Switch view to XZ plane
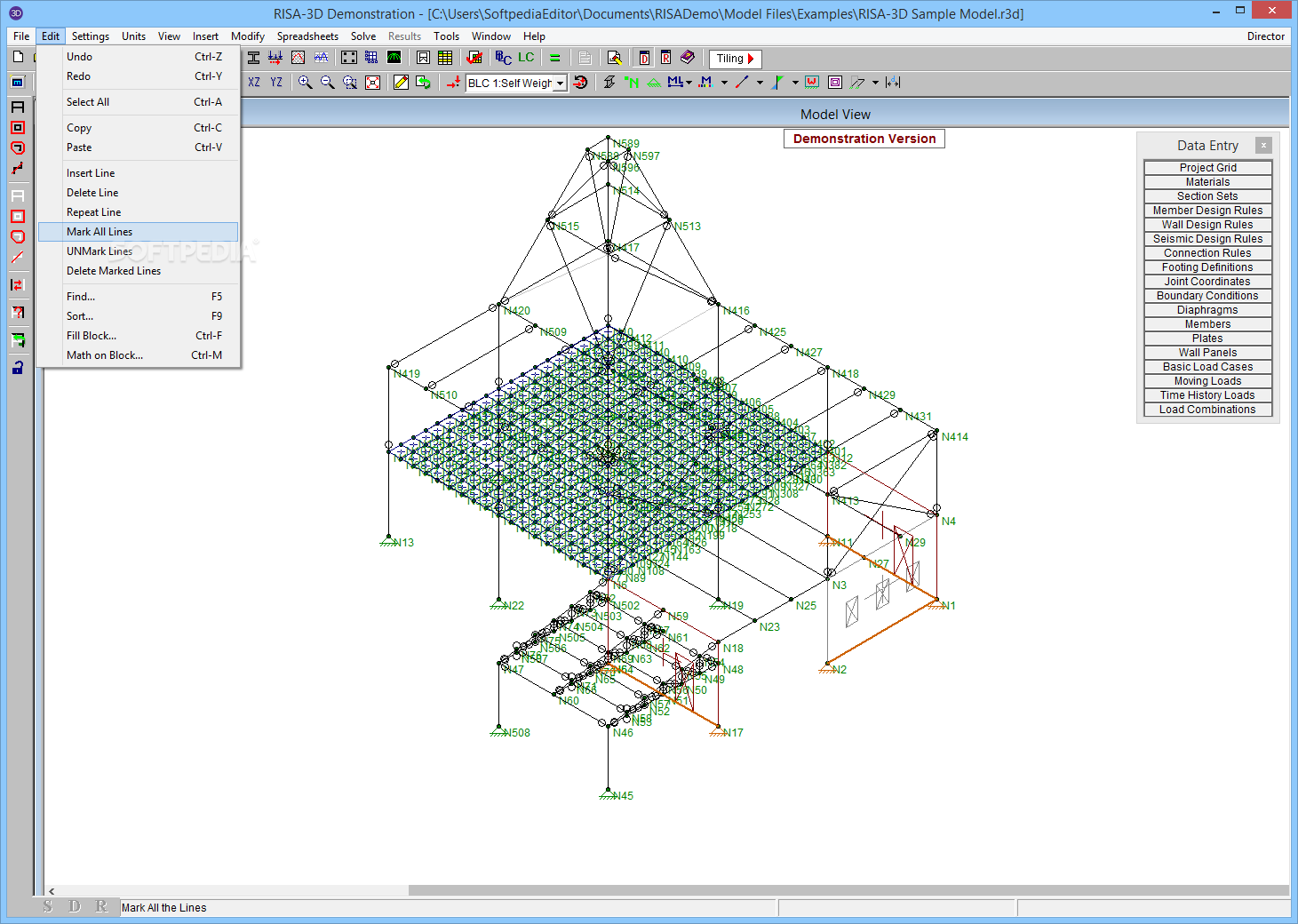The image size is (1298, 924). [x=254, y=83]
